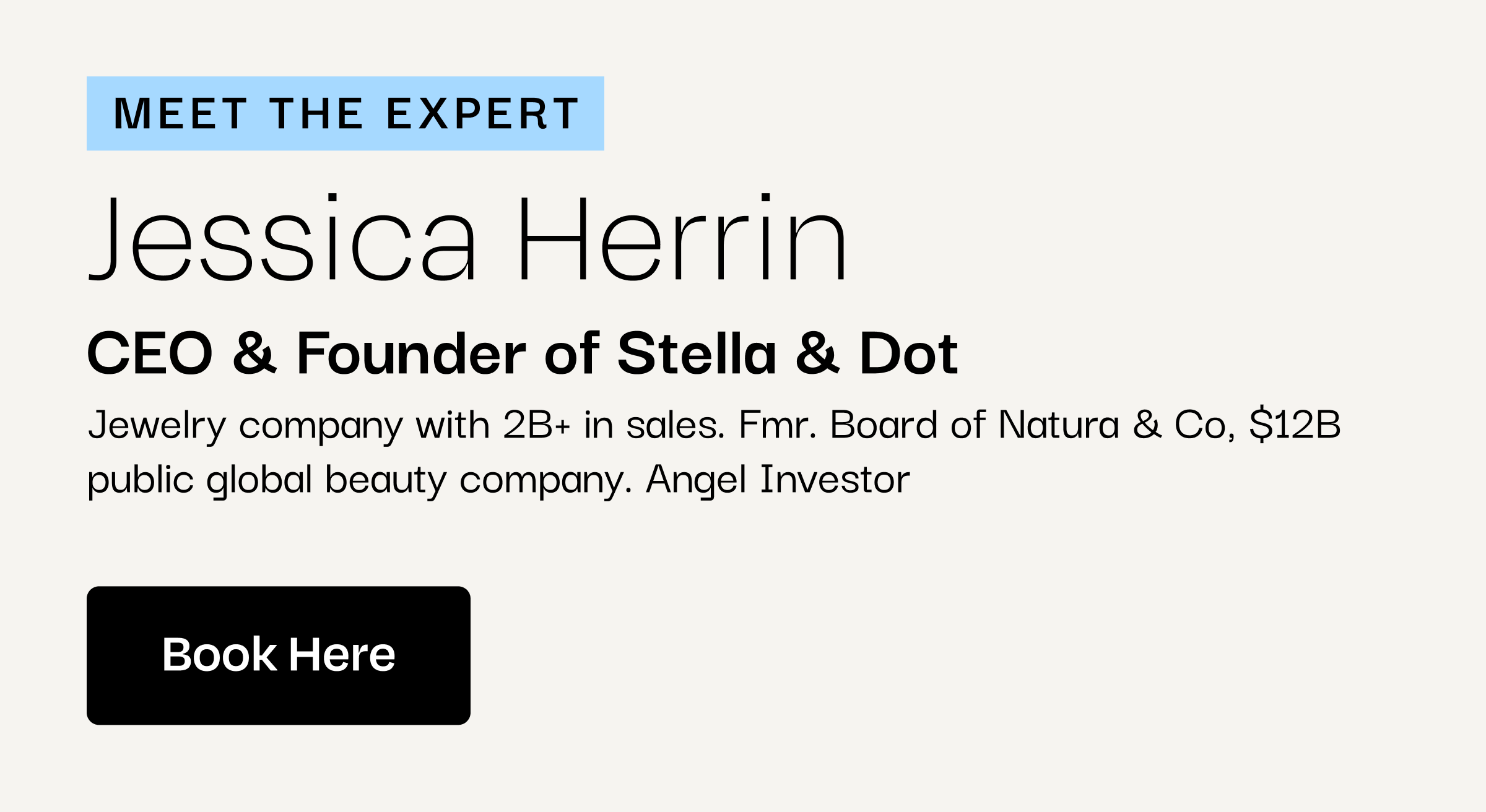Click the word MEET in the badge
The image size is (1486, 812).
pyautogui.click(x=181, y=114)
